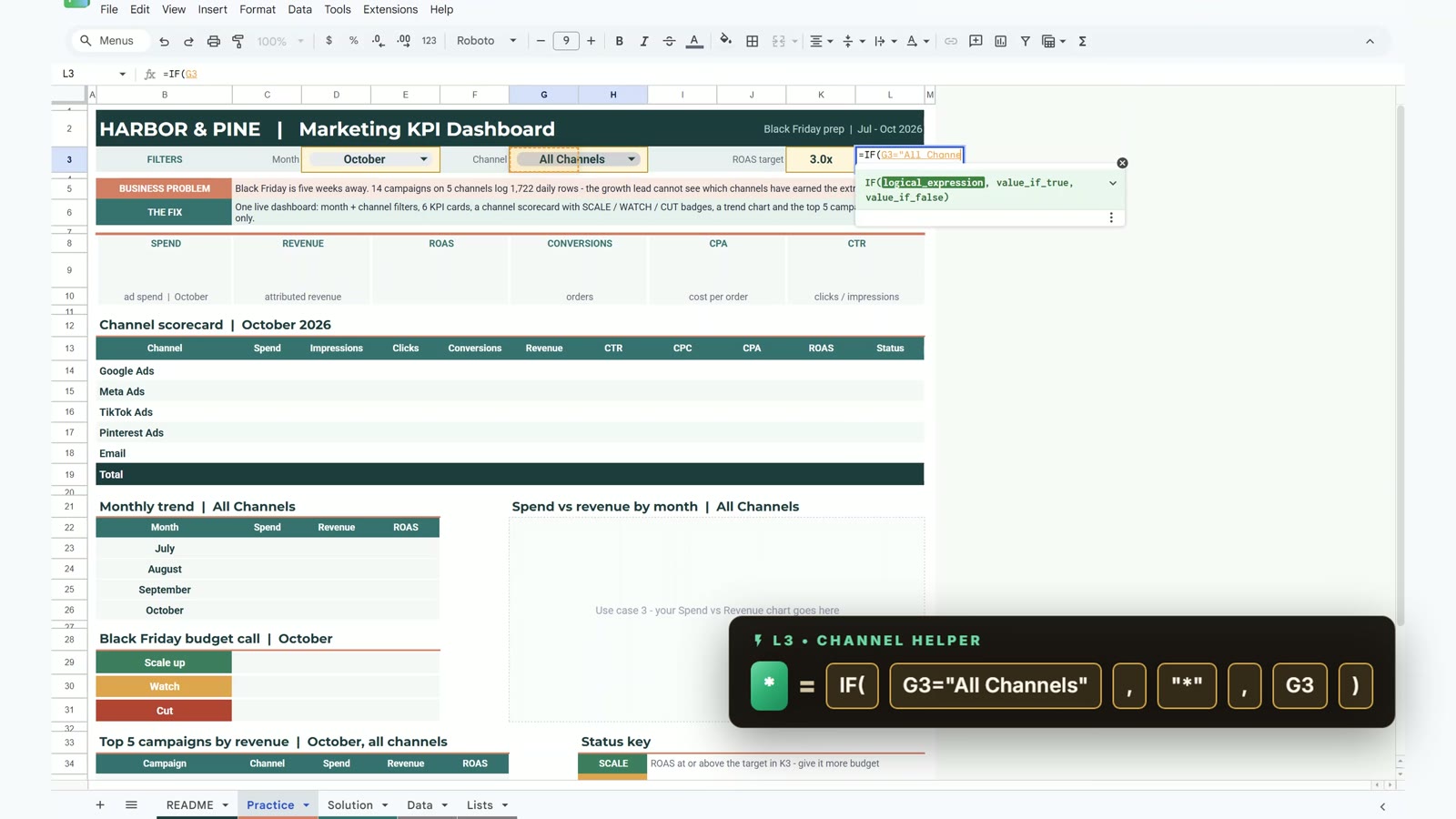Close the formula help popup
This screenshot has height=819, width=1456.
[x=1122, y=163]
